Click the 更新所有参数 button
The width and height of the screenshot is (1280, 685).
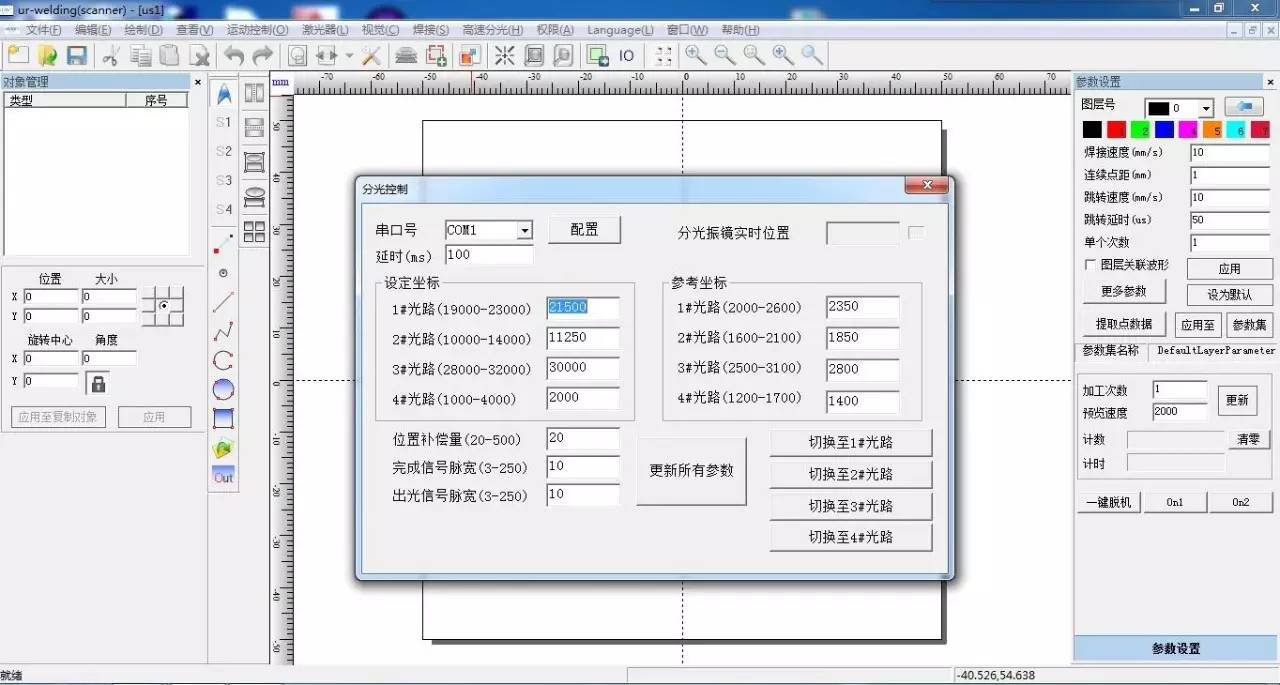(692, 471)
